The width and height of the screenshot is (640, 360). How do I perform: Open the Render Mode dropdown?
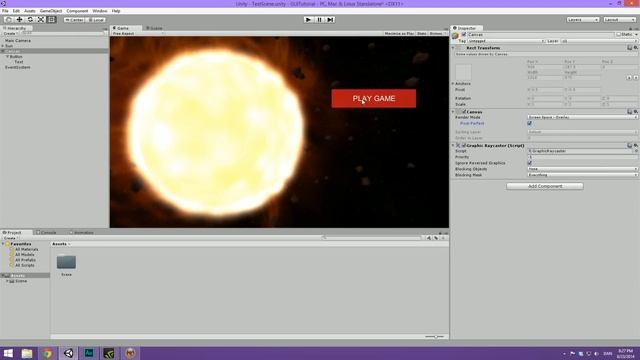coord(582,117)
